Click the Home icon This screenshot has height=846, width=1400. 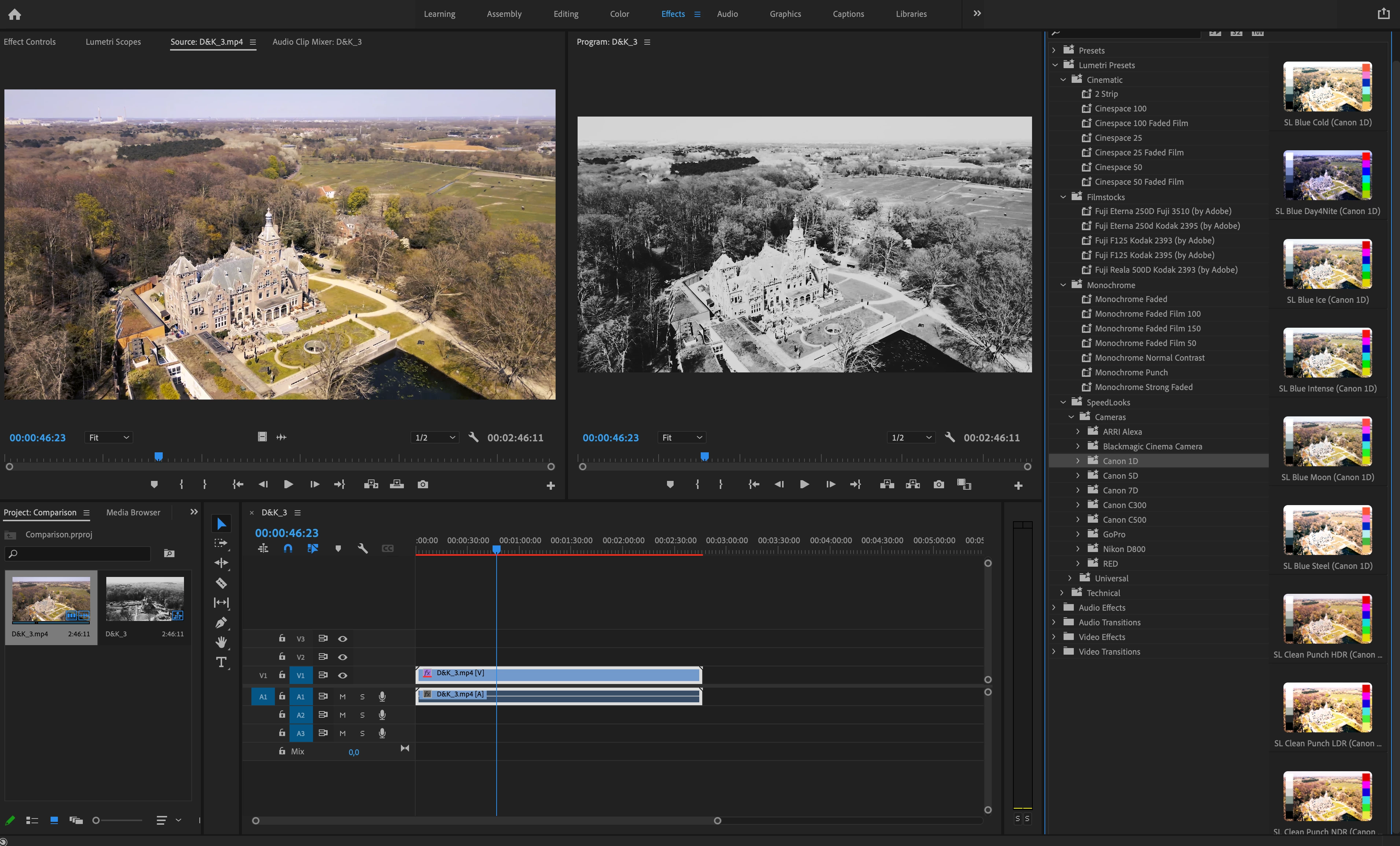tap(14, 14)
